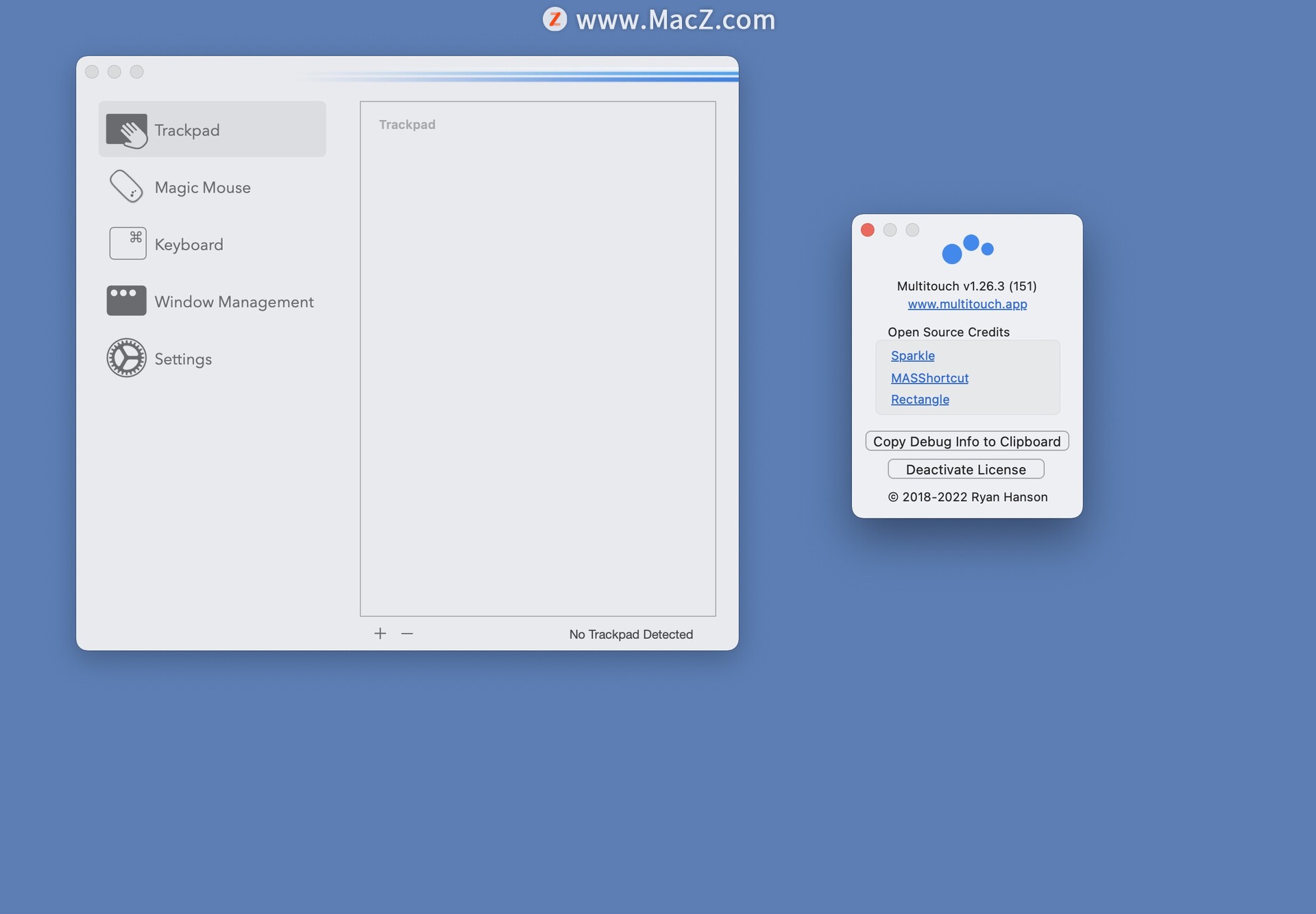The image size is (1316, 914).
Task: Click the 2018-2022 Ryan Hanson copyright text
Action: (968, 497)
